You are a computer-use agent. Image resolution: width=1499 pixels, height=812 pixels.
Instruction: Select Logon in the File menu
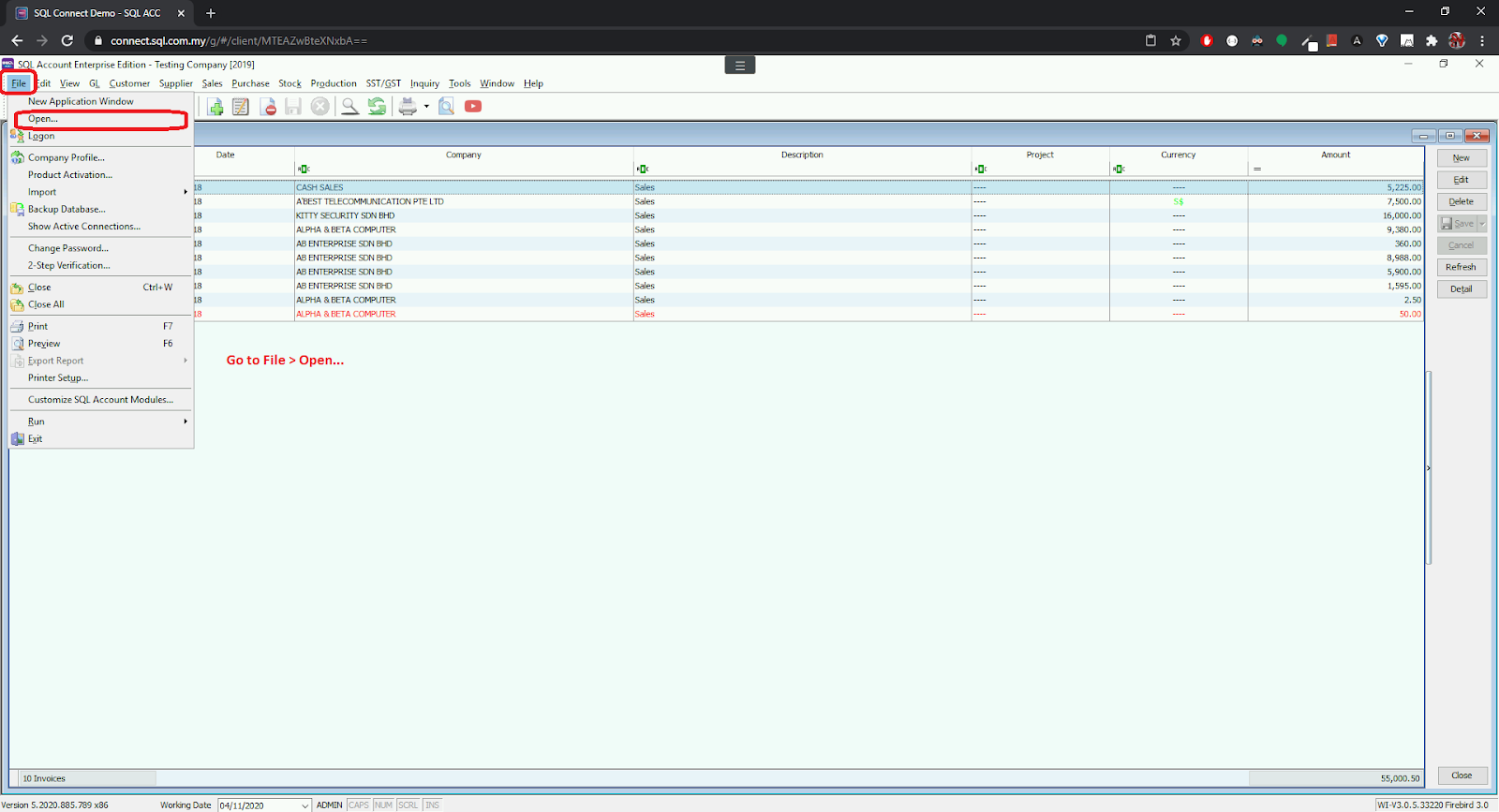101,136
